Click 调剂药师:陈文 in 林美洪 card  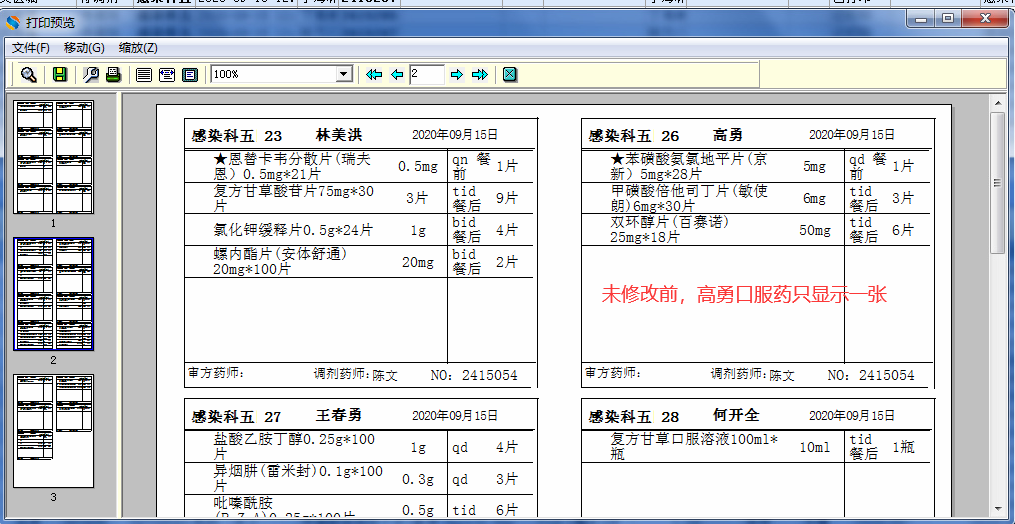(x=355, y=374)
